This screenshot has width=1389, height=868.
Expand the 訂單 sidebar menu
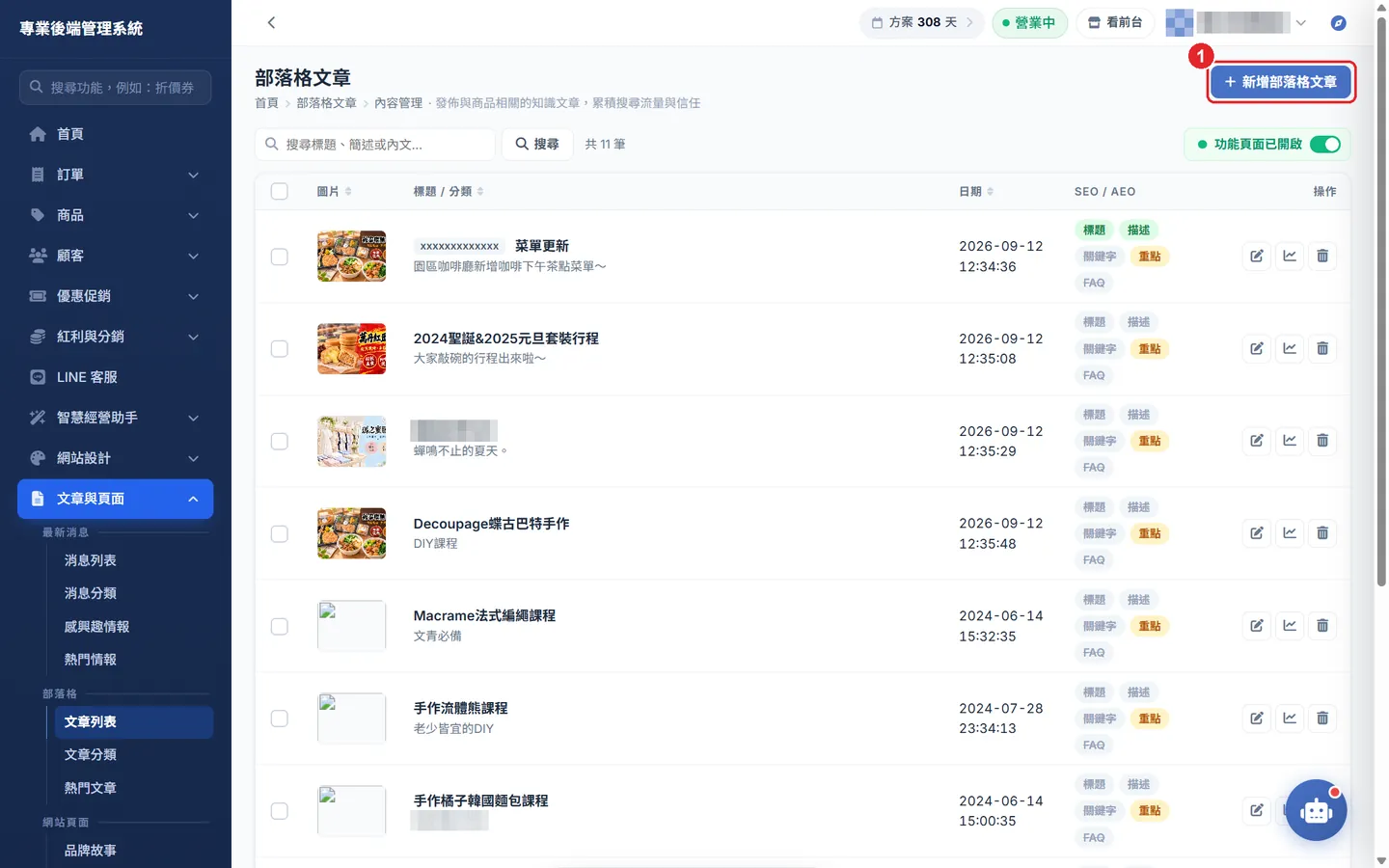click(x=116, y=175)
